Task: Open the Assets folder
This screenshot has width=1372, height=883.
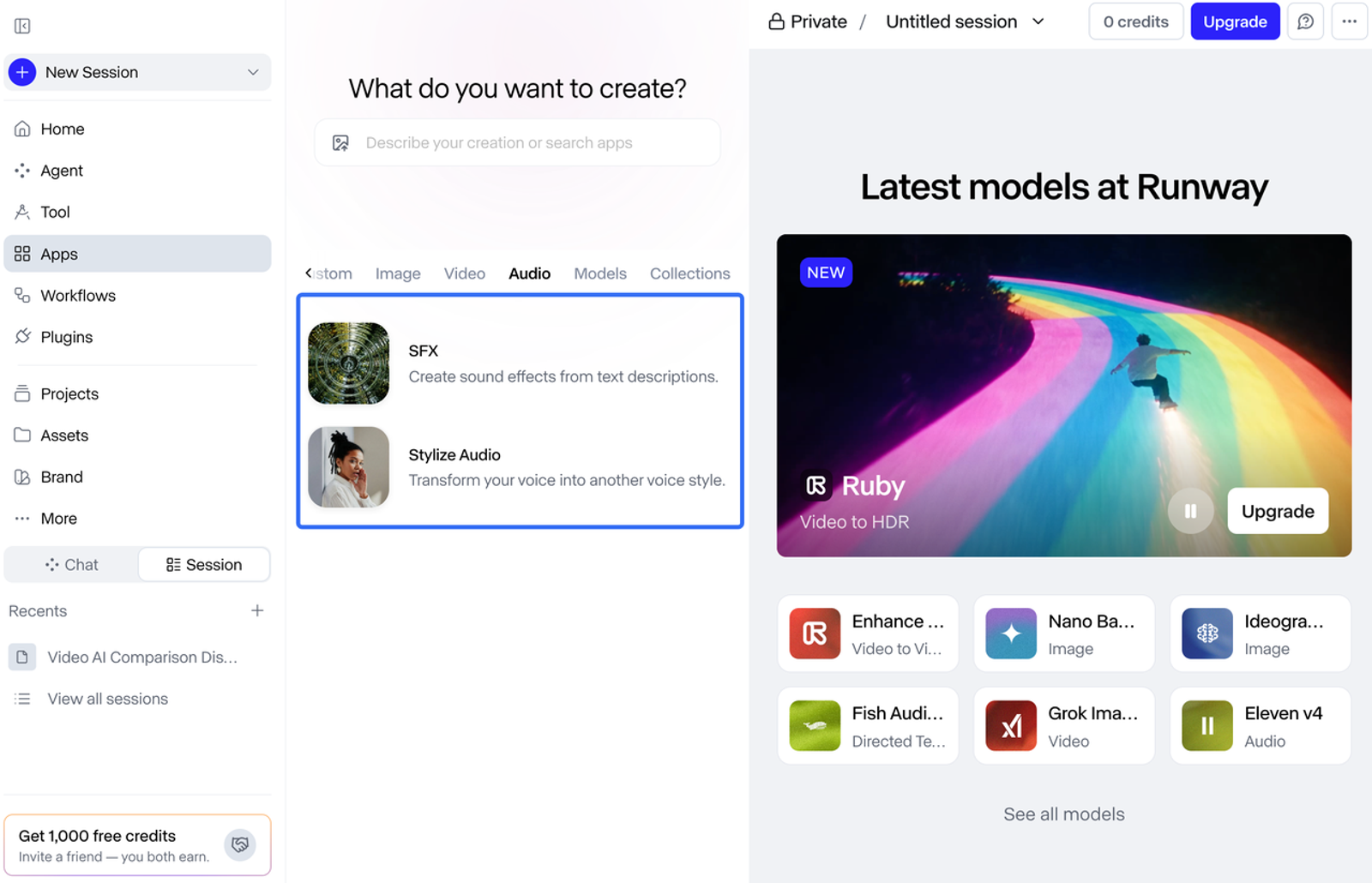Action: pos(137,435)
